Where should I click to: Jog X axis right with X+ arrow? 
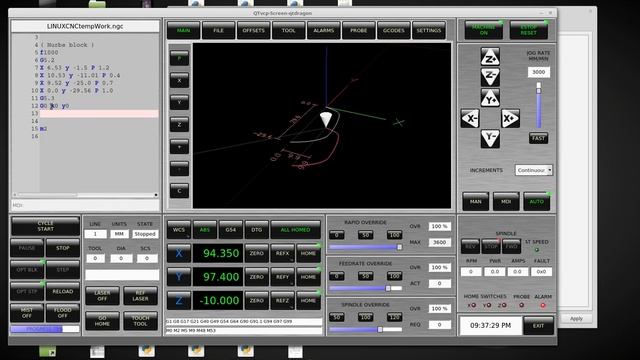pyautogui.click(x=510, y=118)
